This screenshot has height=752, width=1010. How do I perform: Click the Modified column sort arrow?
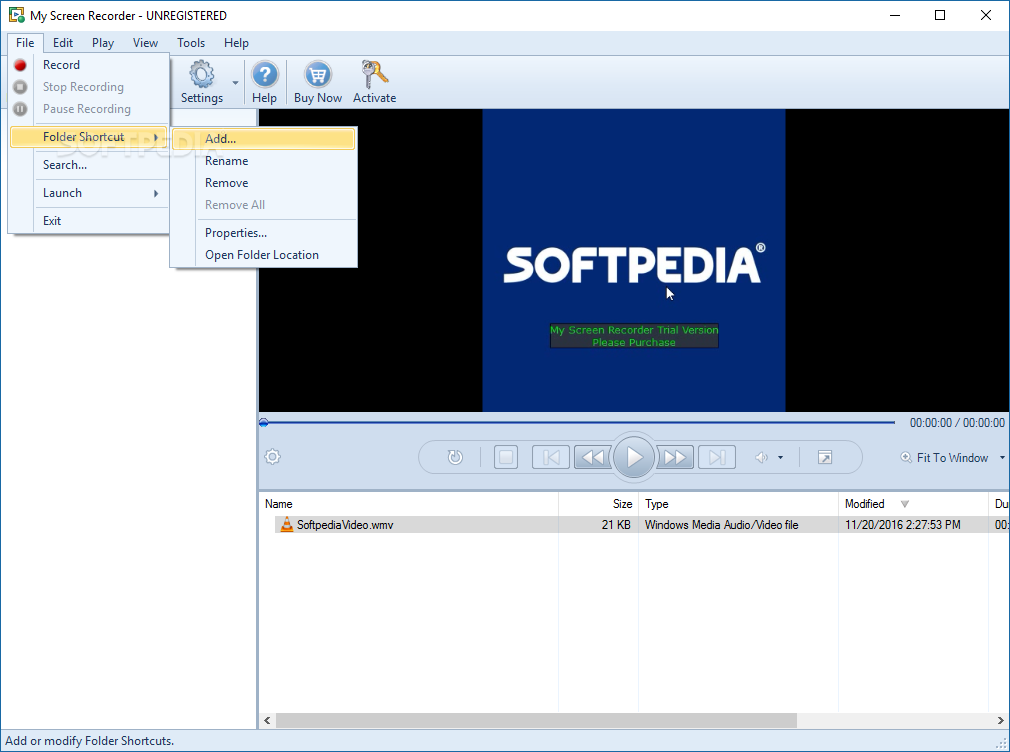point(904,504)
